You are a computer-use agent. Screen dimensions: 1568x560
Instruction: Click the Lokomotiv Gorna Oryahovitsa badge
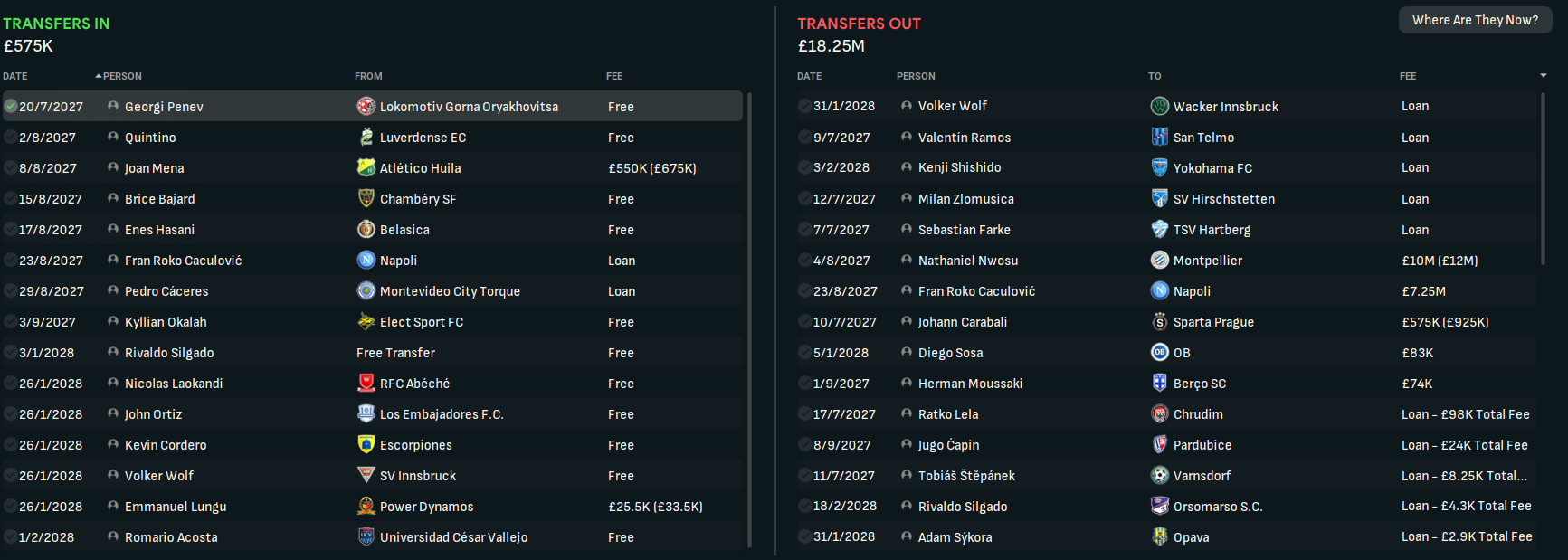pyautogui.click(x=366, y=107)
